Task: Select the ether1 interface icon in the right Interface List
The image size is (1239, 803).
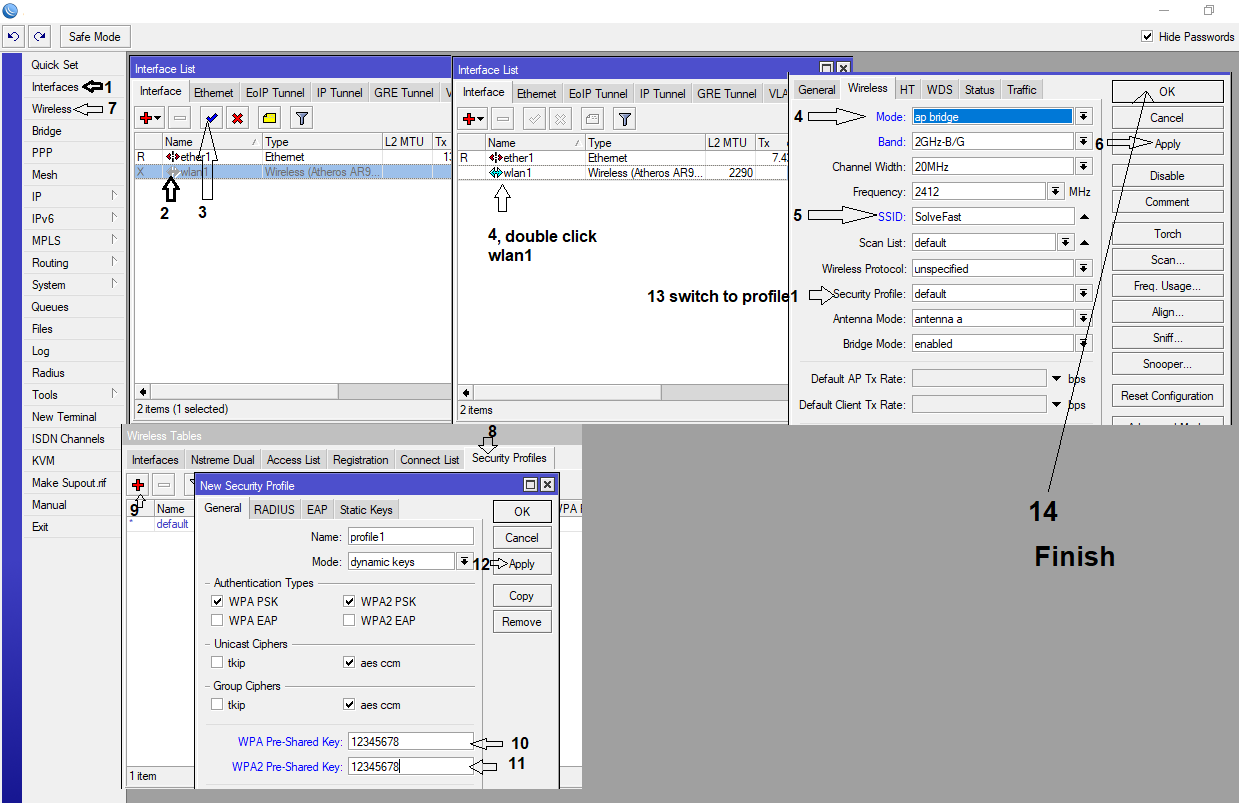Action: (x=495, y=158)
